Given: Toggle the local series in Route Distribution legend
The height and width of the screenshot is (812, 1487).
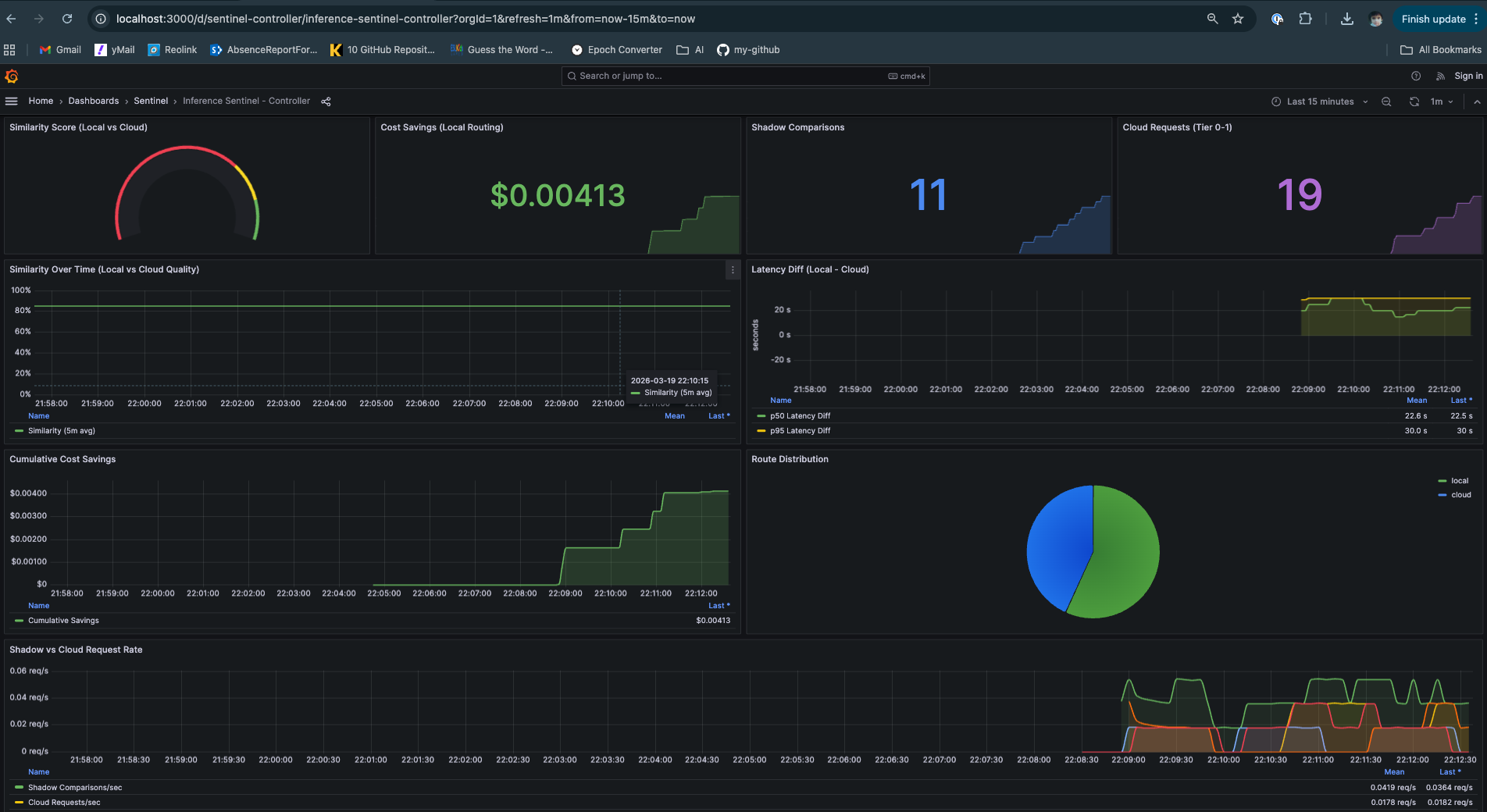Looking at the screenshot, I should tap(1457, 481).
